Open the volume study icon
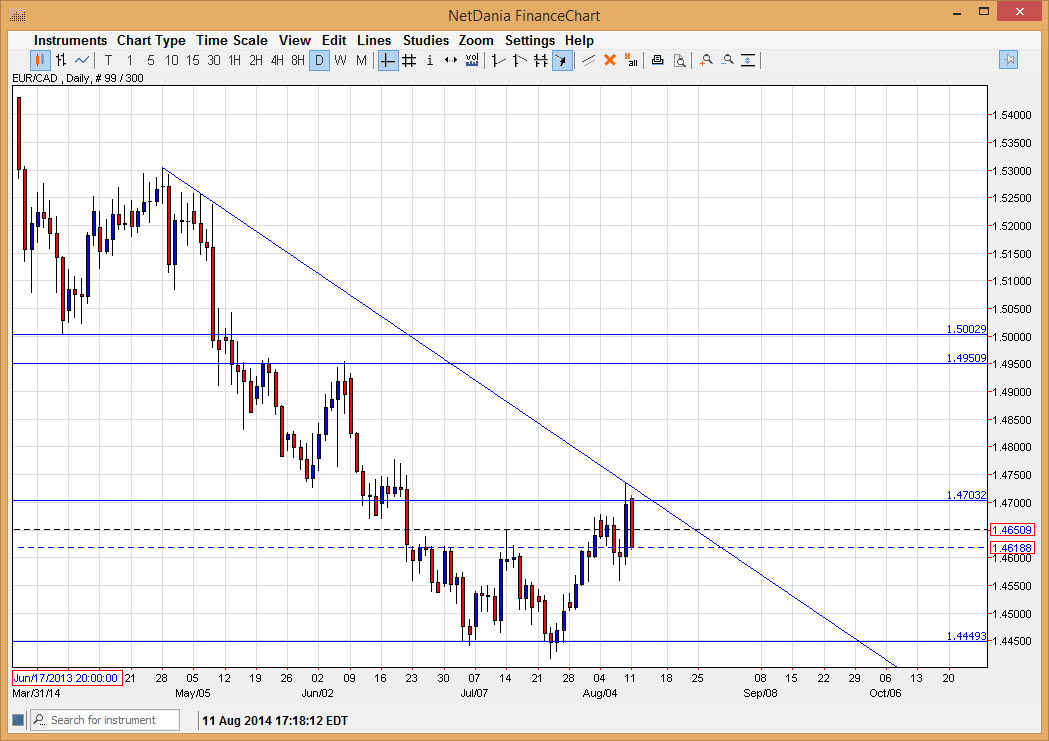Viewport: 1049px width, 741px height. [x=471, y=60]
